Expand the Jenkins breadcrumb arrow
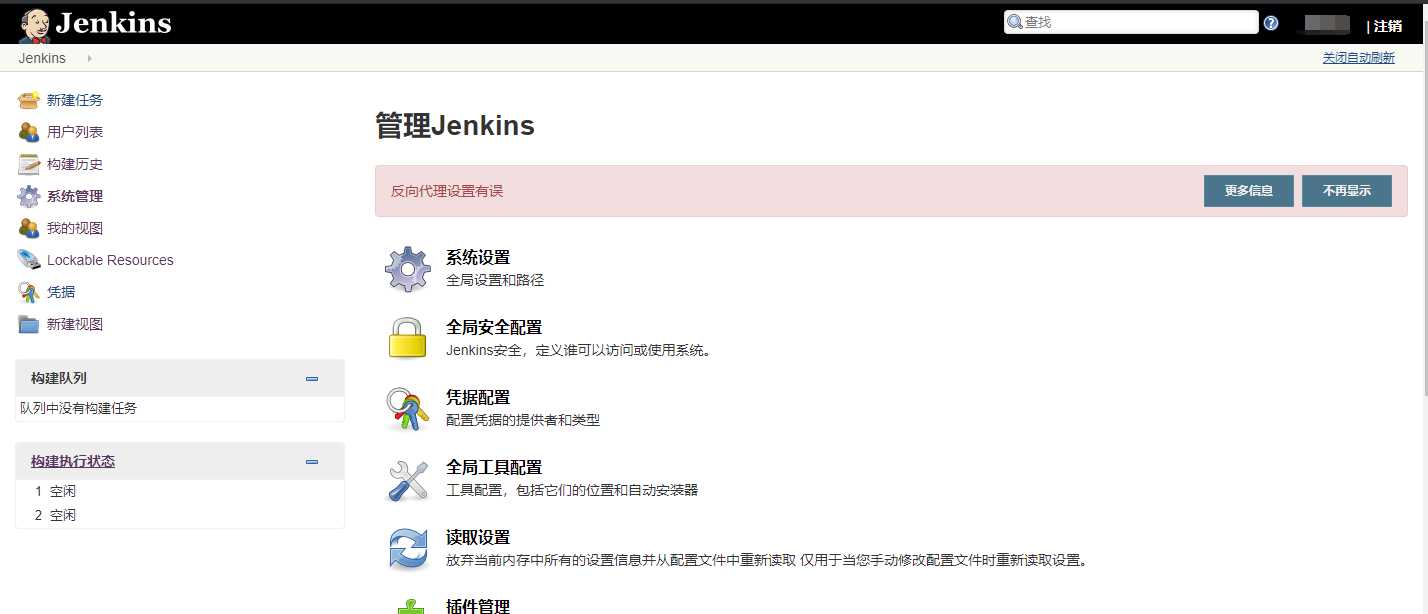This screenshot has height=614, width=1428. (89, 58)
